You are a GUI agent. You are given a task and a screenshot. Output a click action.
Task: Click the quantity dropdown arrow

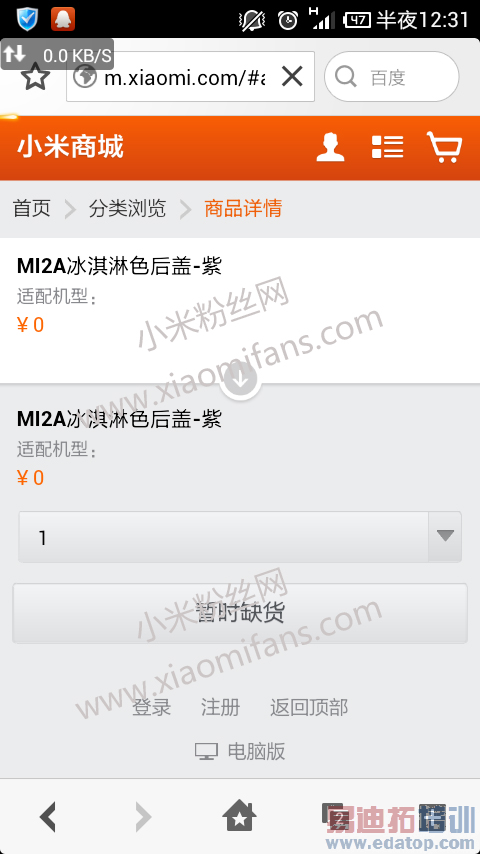[x=445, y=536]
